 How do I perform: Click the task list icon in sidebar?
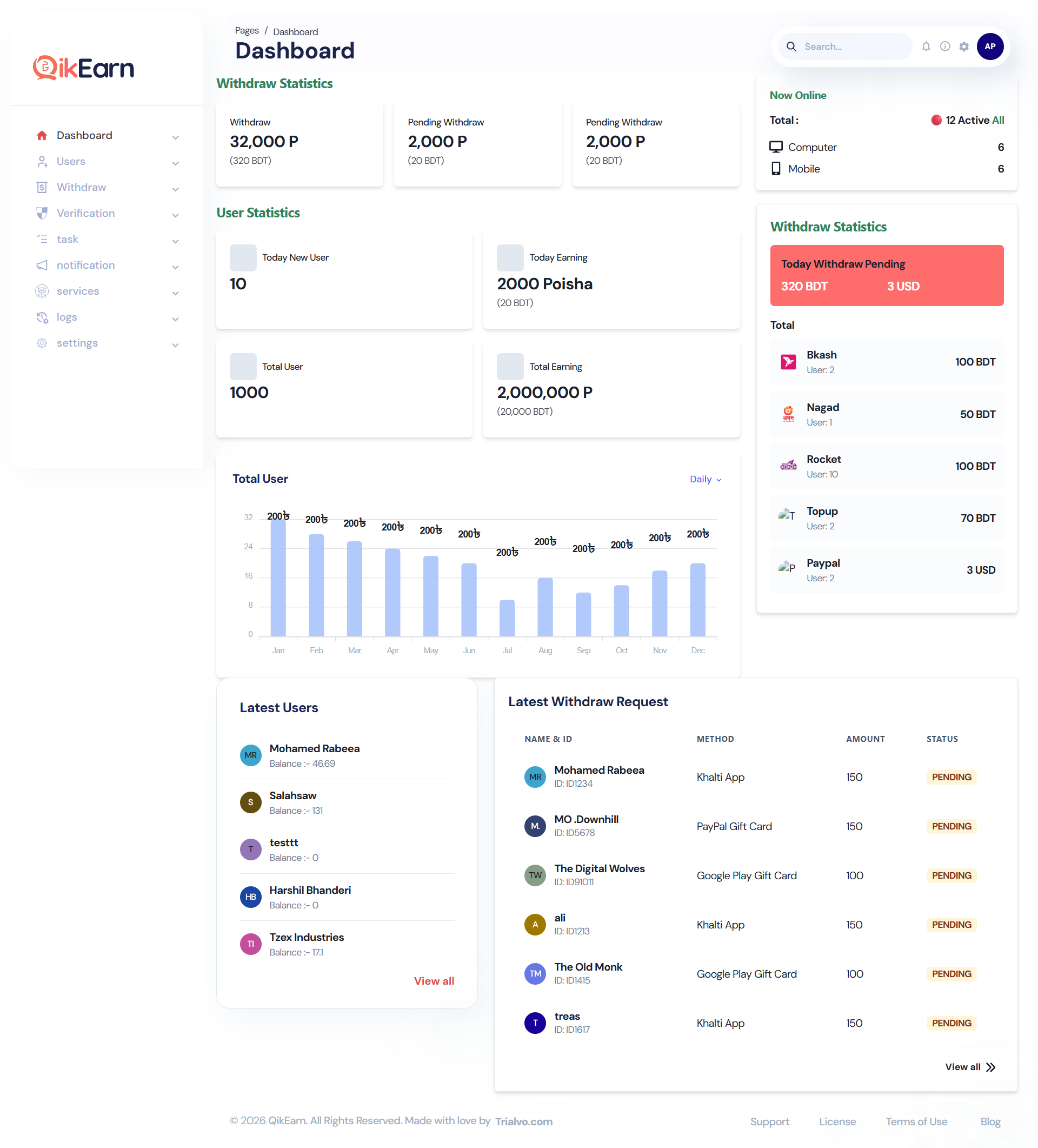[42, 239]
